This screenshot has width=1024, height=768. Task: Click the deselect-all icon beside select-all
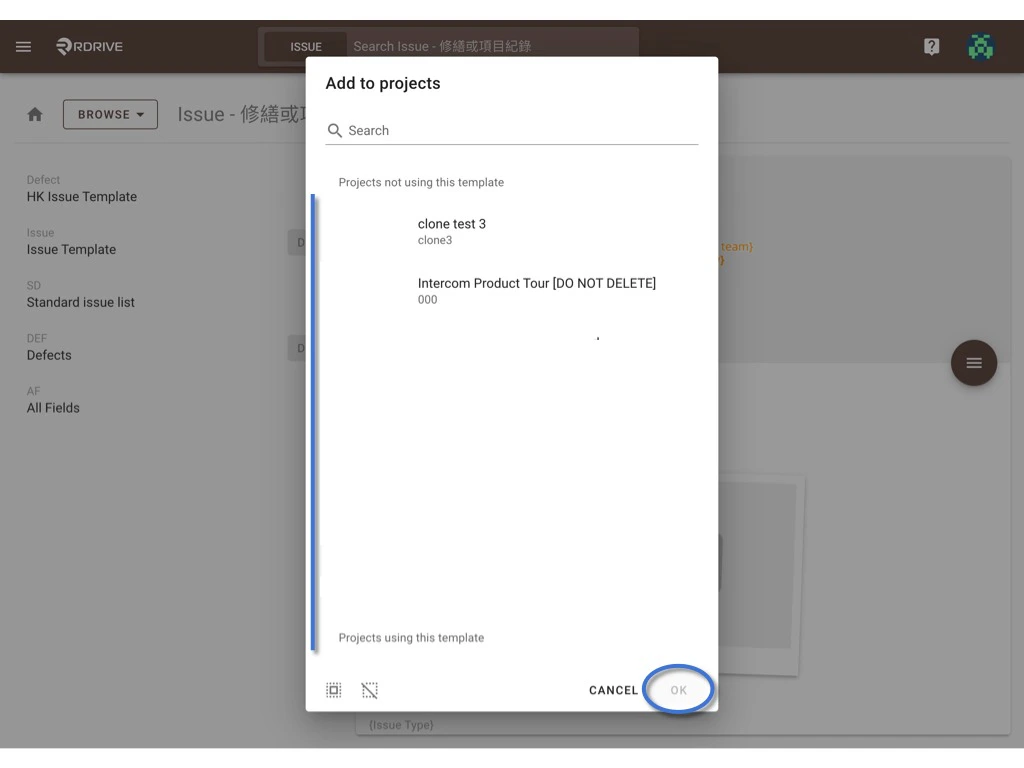(x=369, y=690)
